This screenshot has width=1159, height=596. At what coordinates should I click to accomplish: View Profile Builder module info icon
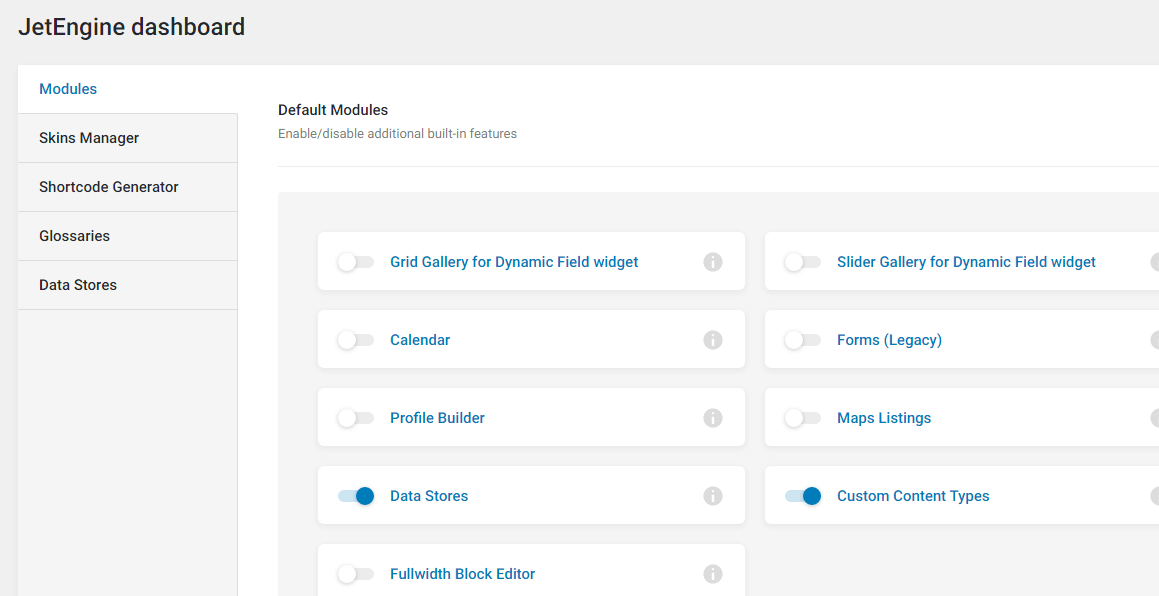pos(713,418)
